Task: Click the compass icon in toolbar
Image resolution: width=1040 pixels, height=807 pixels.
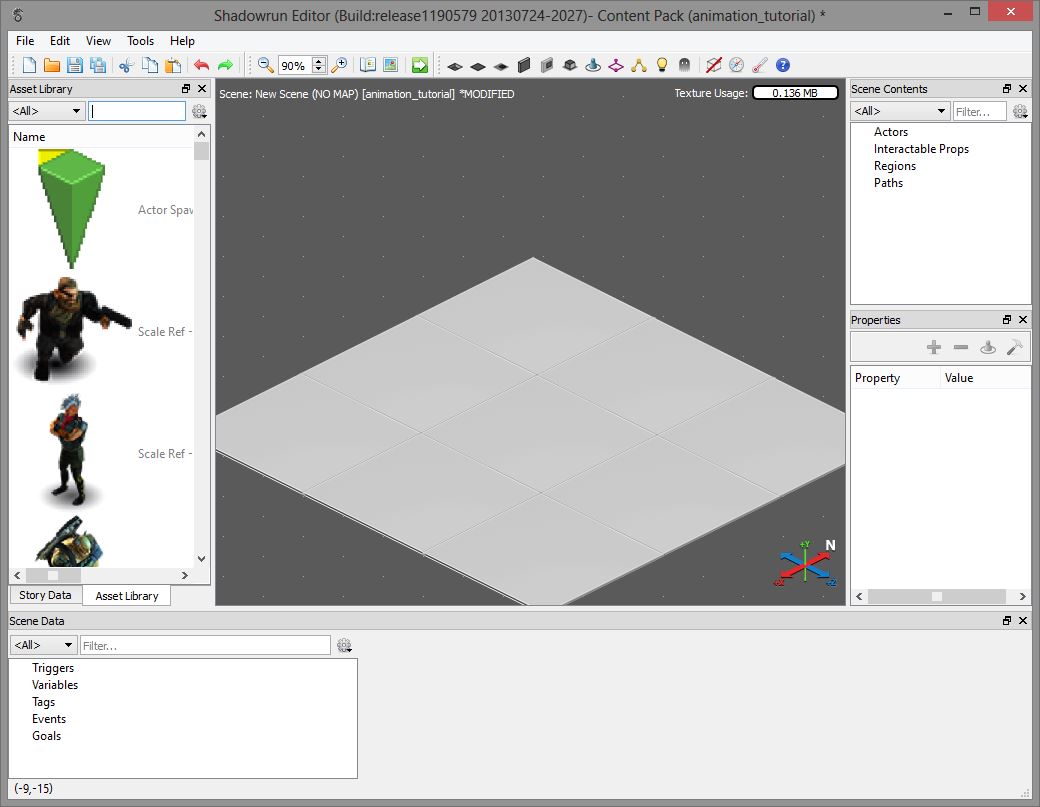Action: pos(737,65)
